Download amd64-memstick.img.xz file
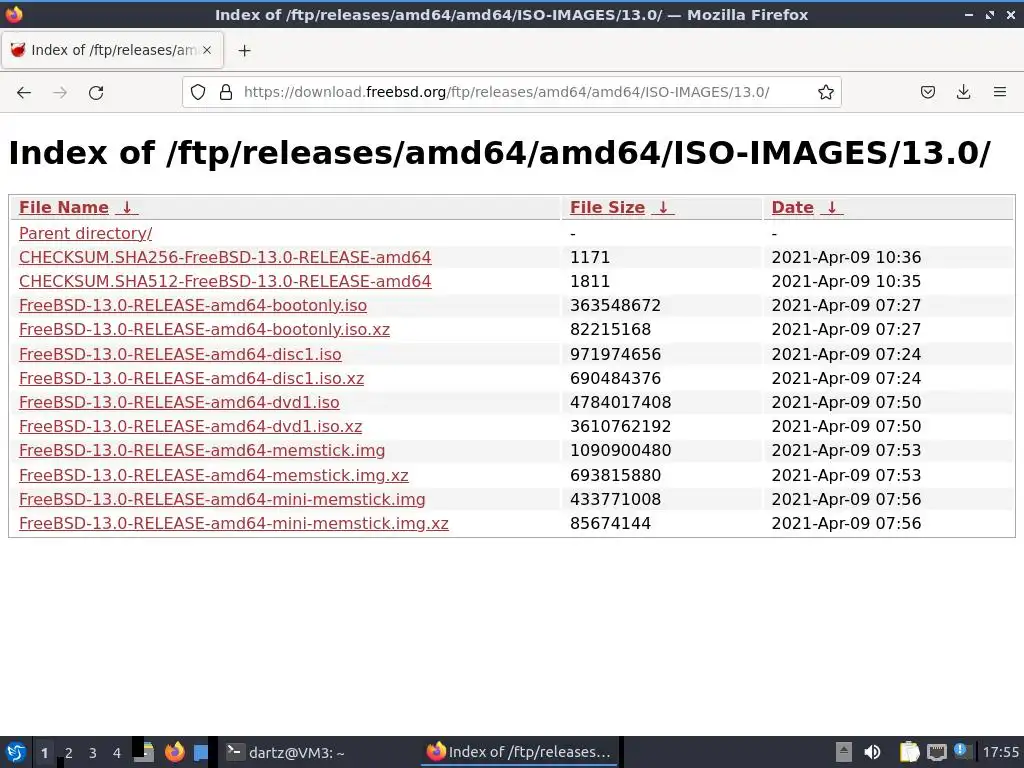Viewport: 1024px width, 768px height. [x=214, y=475]
